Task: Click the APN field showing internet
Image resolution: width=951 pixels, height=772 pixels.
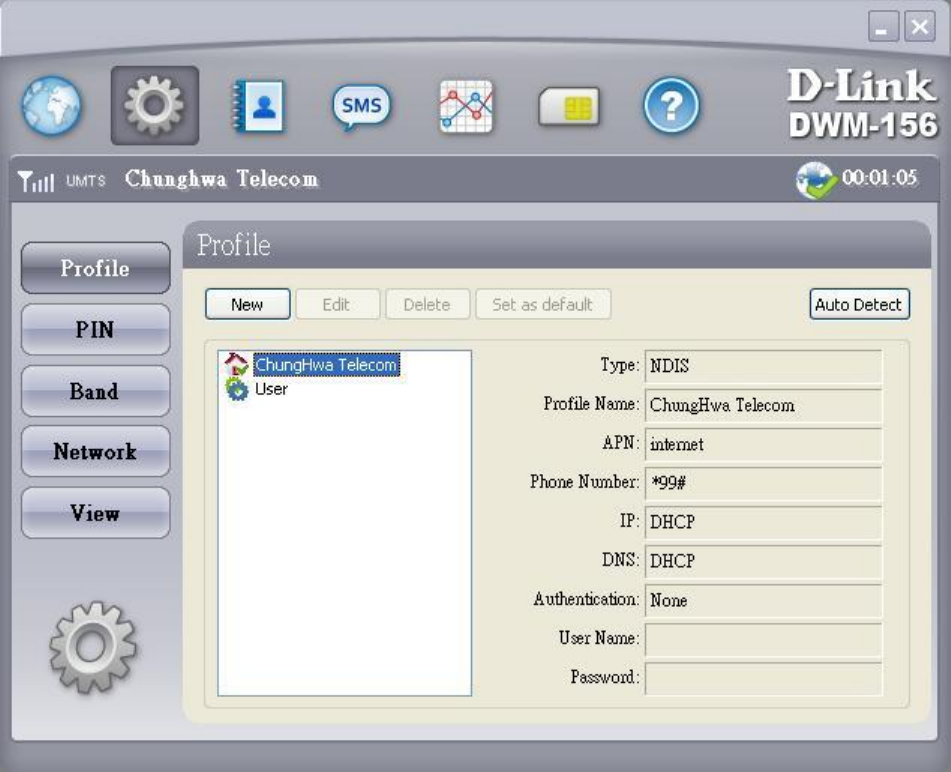Action: pos(764,444)
